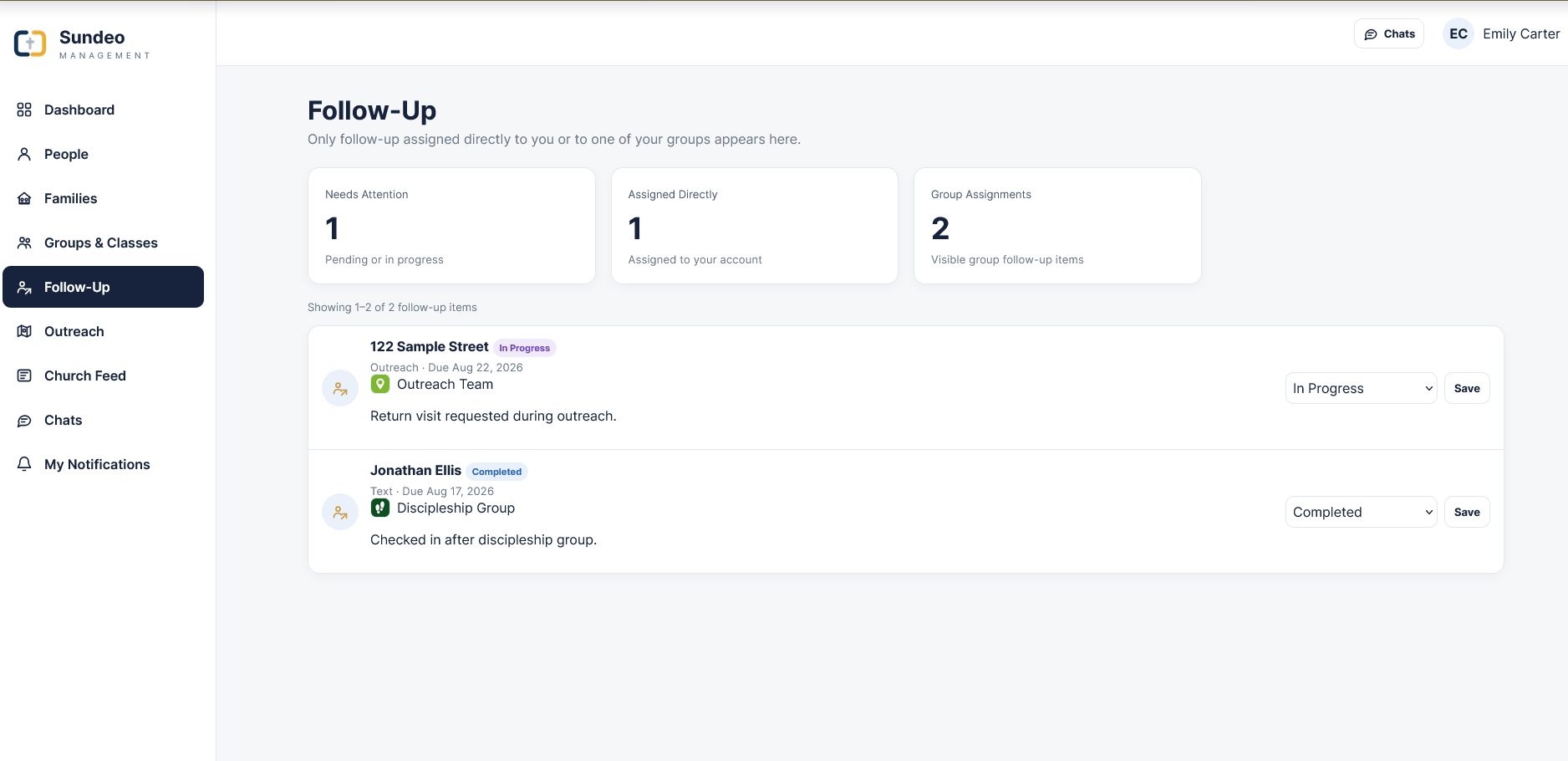
Task: Save status for Jonathan Ellis
Action: coord(1467,512)
